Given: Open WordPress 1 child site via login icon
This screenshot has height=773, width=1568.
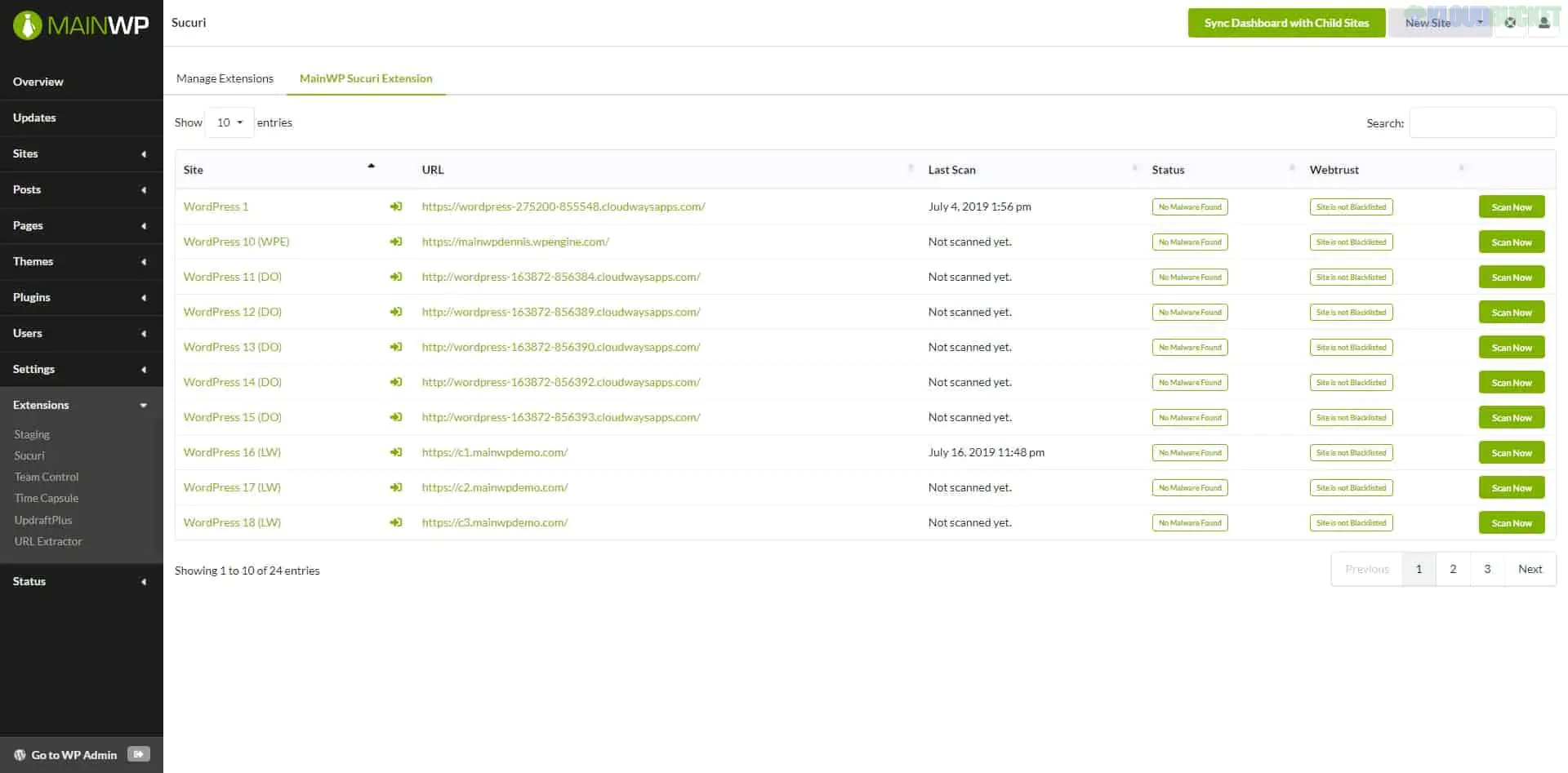Looking at the screenshot, I should (396, 207).
